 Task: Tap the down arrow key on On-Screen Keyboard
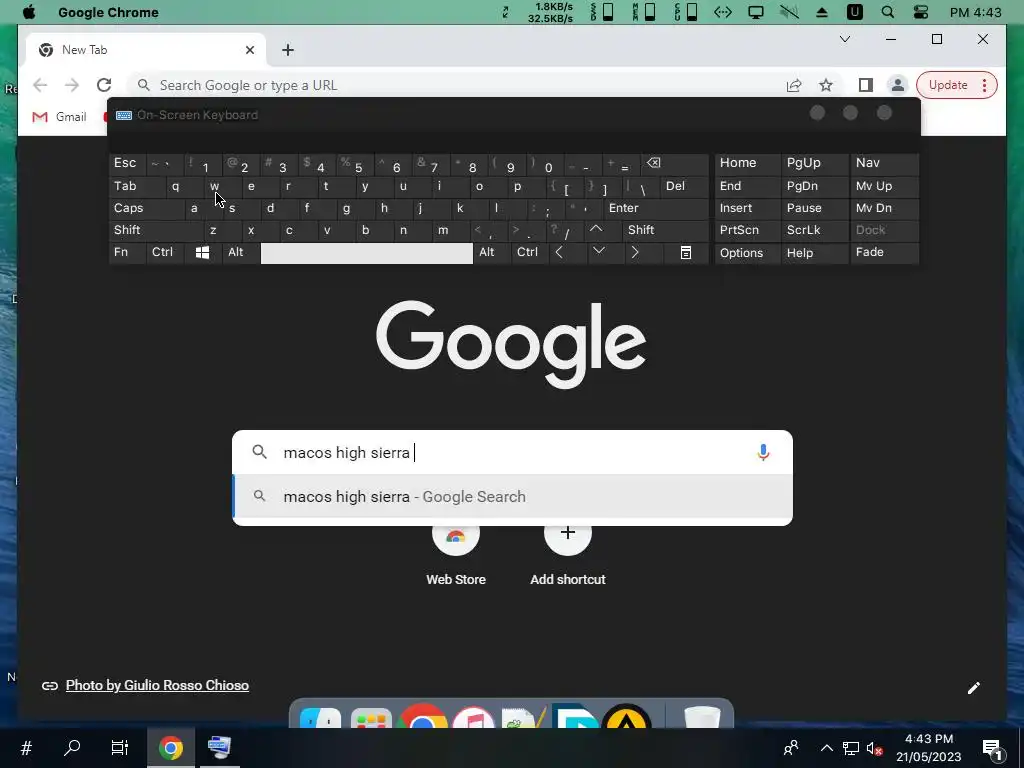tap(598, 251)
